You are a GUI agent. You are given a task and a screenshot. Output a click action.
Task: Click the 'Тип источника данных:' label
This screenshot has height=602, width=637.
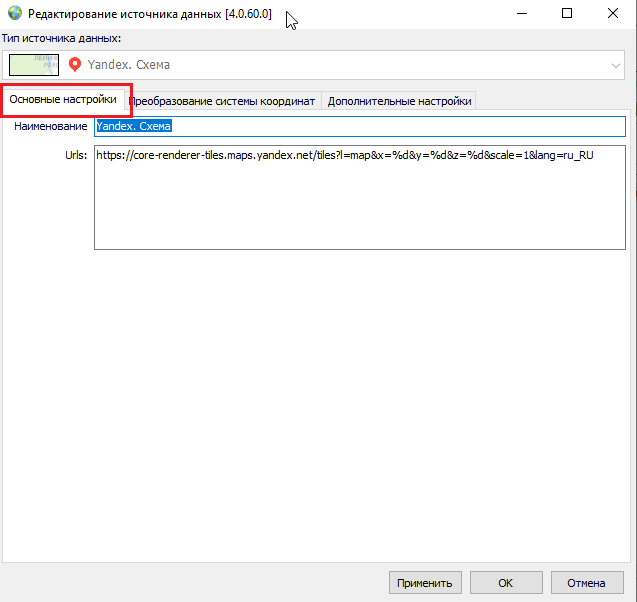[x=61, y=39]
